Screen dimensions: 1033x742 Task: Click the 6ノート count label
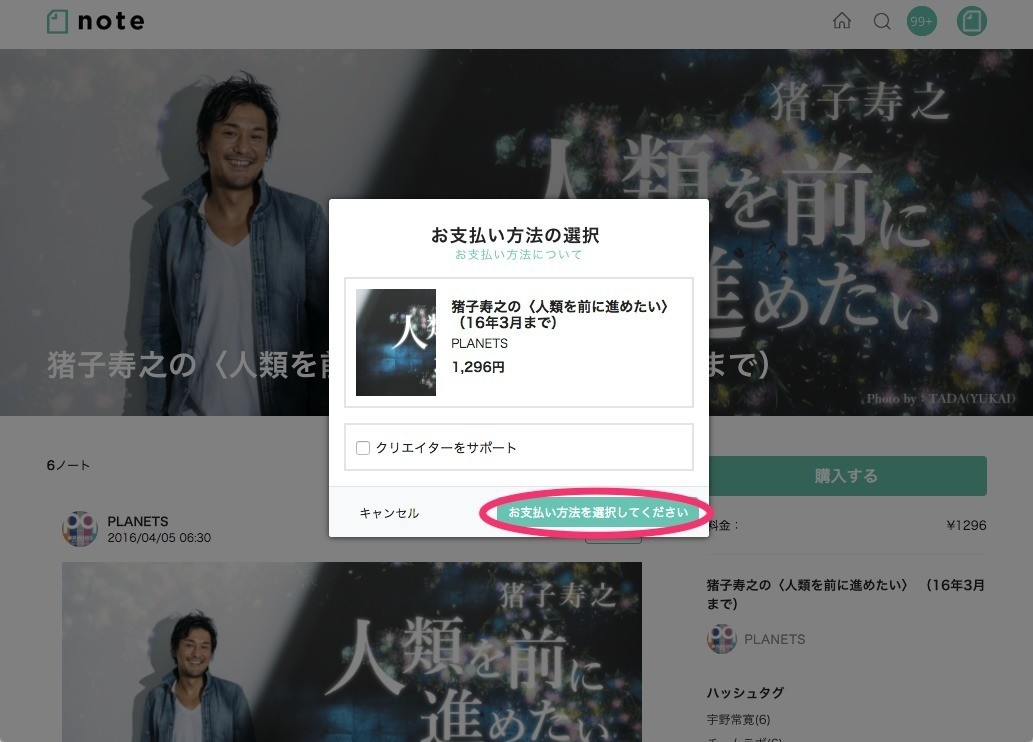pos(69,465)
